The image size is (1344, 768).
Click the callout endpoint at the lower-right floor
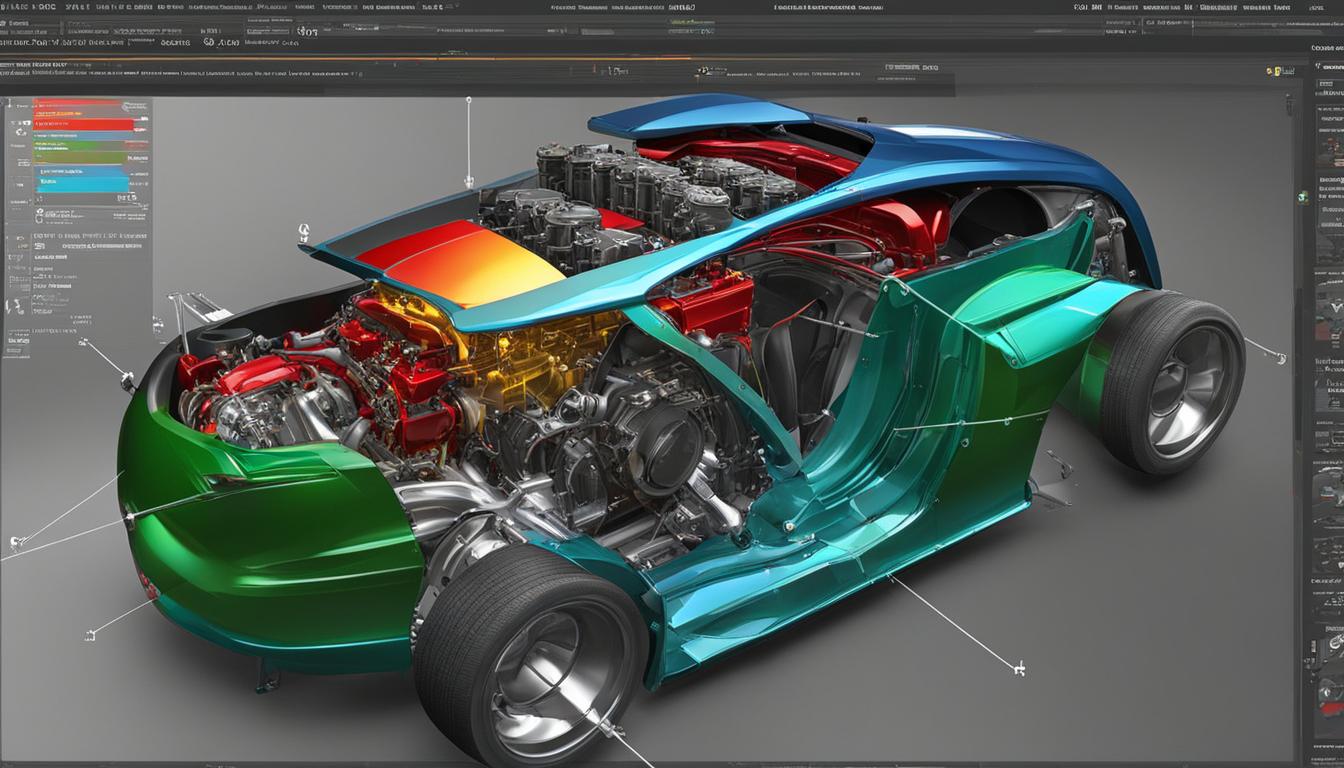(x=1019, y=667)
